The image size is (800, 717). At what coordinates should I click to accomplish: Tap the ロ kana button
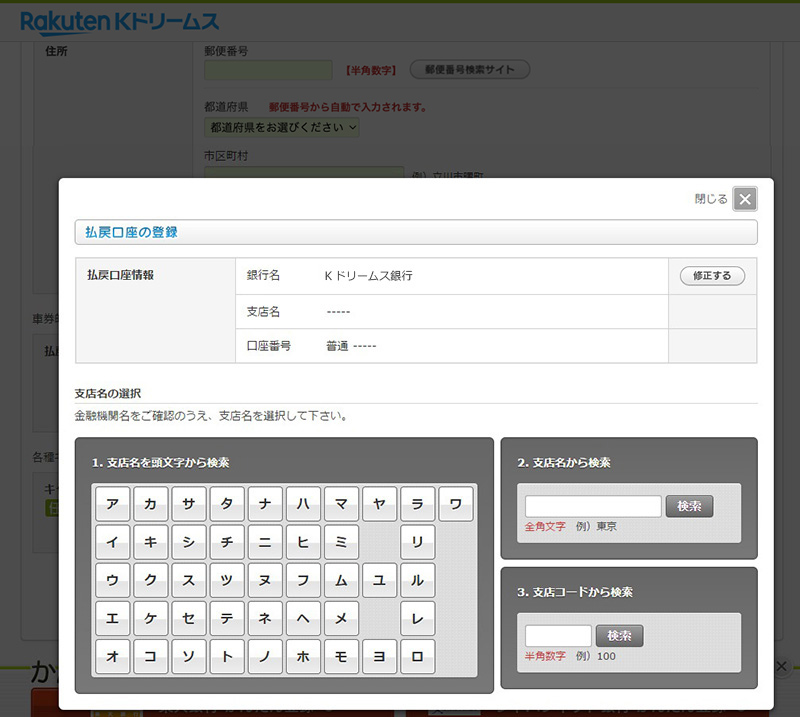click(x=417, y=656)
